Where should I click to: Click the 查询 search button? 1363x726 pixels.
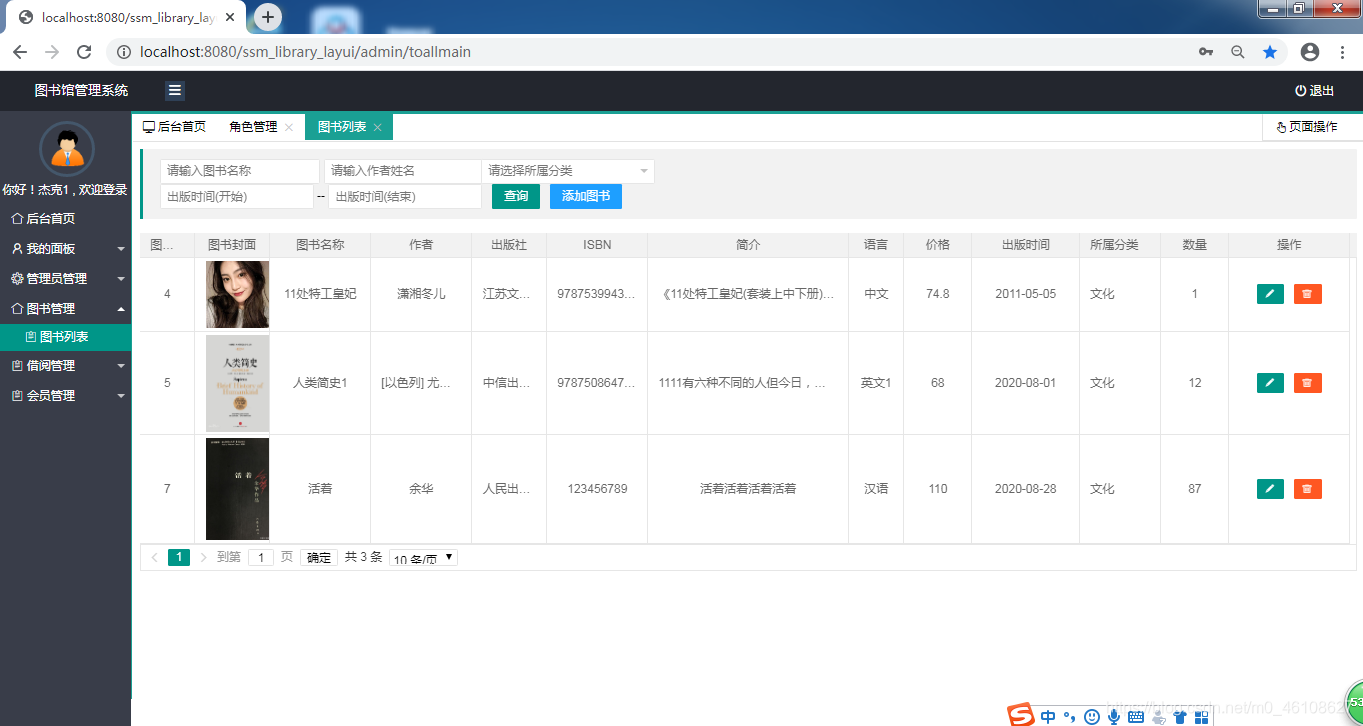pyautogui.click(x=516, y=196)
